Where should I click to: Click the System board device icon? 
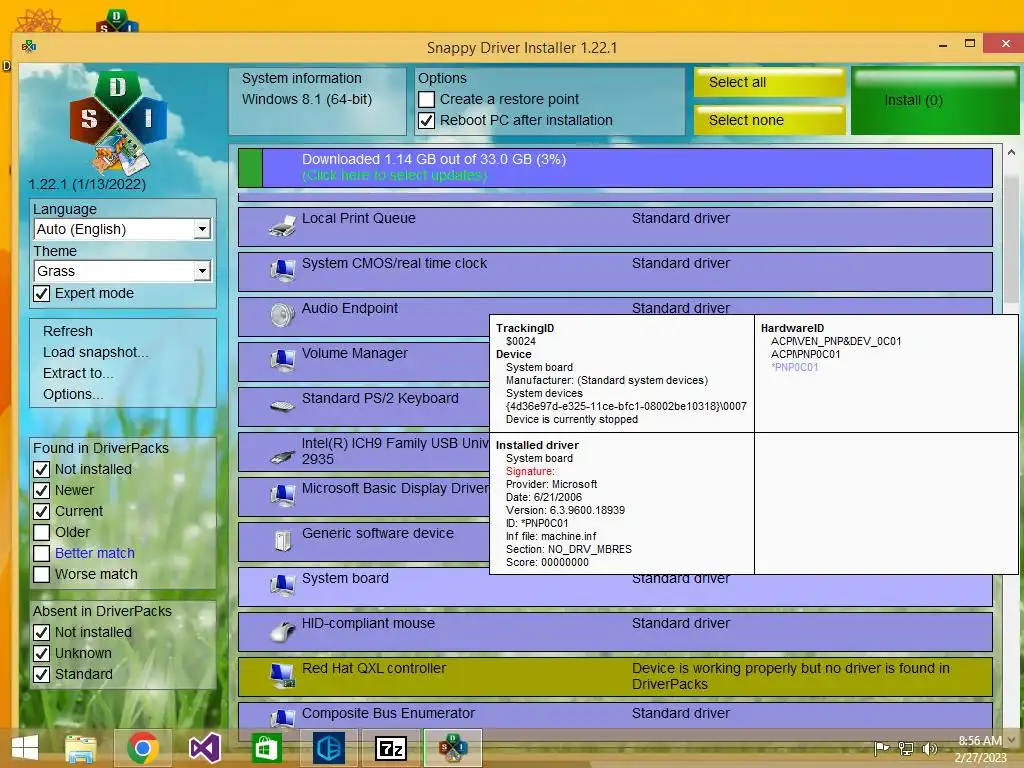click(x=282, y=586)
